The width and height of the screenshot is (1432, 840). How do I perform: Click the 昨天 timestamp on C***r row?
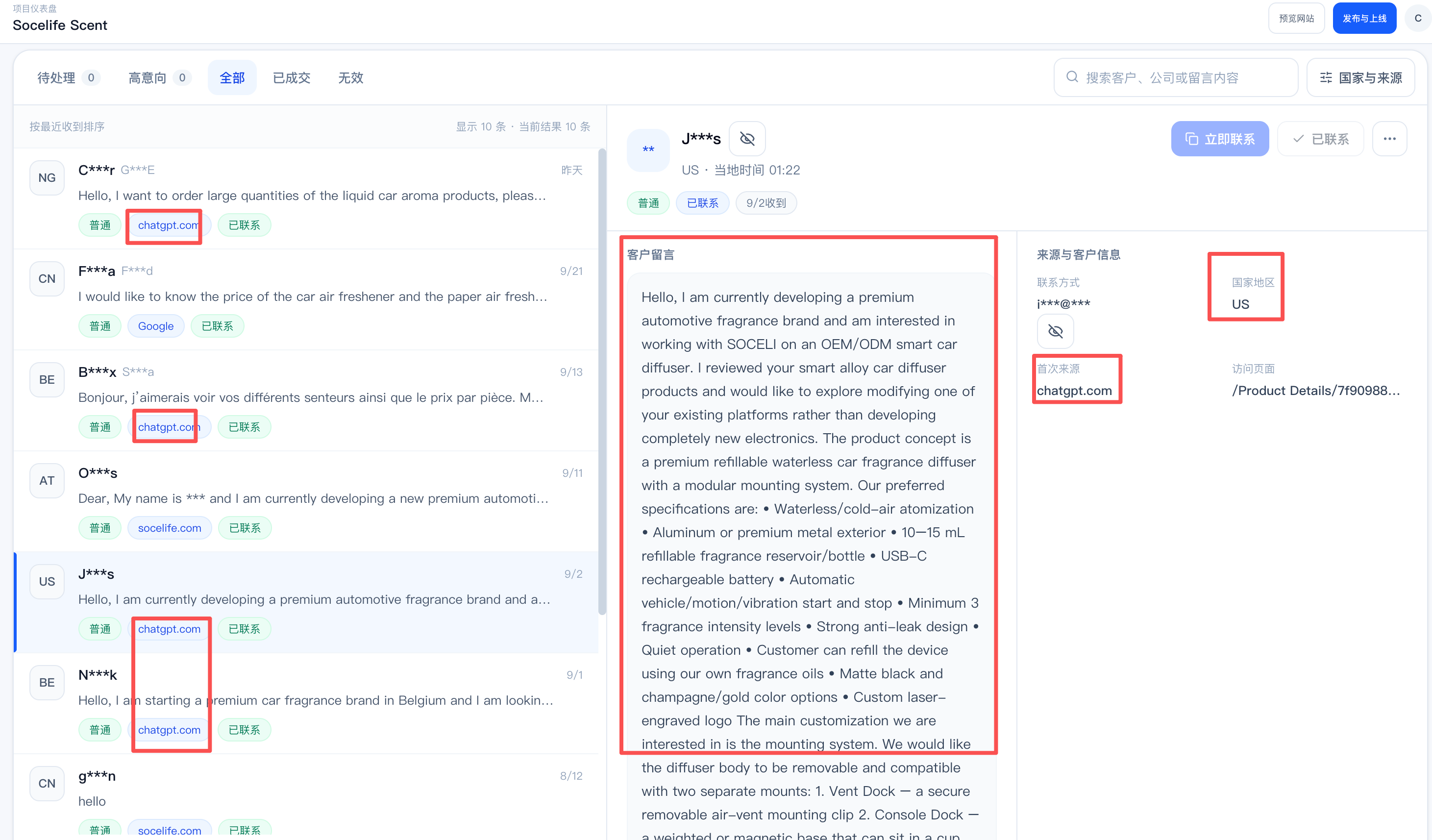[571, 170]
